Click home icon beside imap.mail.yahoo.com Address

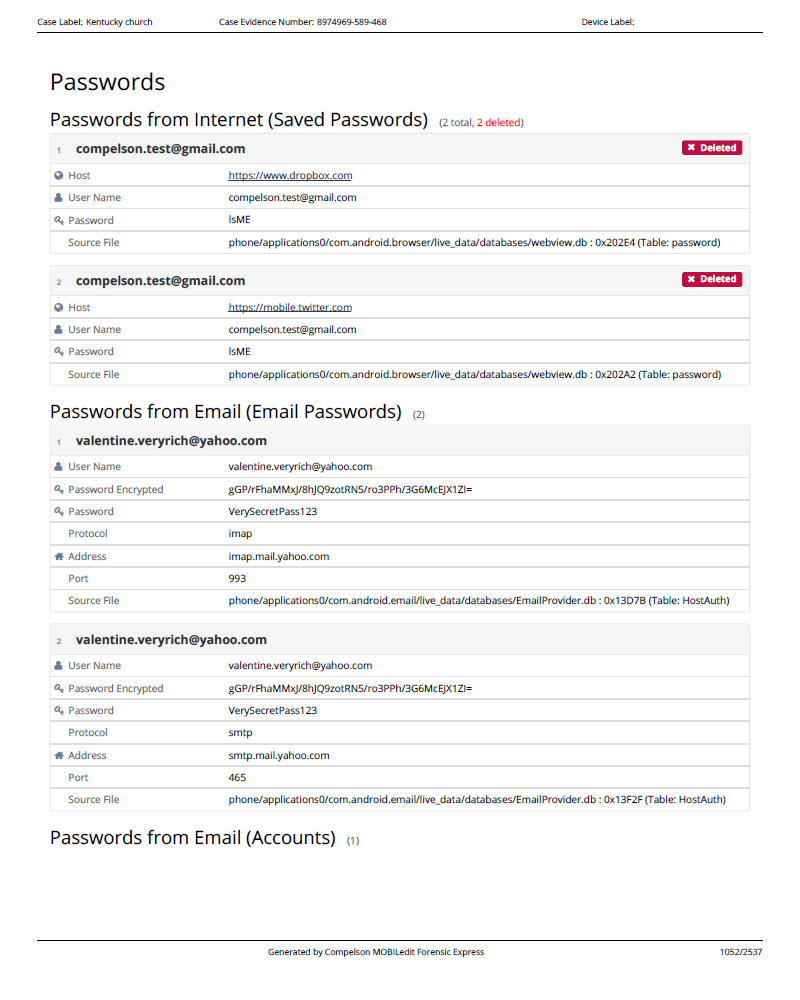(59, 556)
